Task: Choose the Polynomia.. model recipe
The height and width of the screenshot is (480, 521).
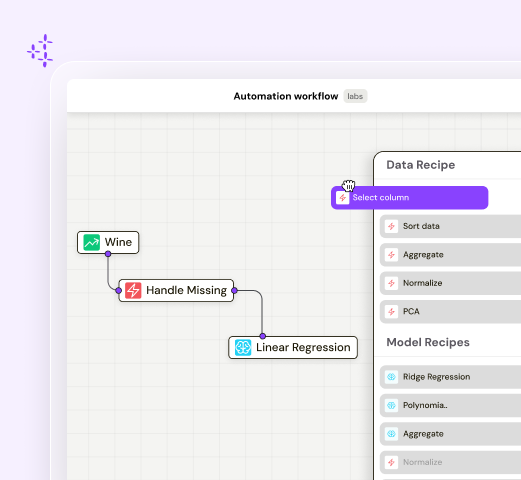Action: 450,406
